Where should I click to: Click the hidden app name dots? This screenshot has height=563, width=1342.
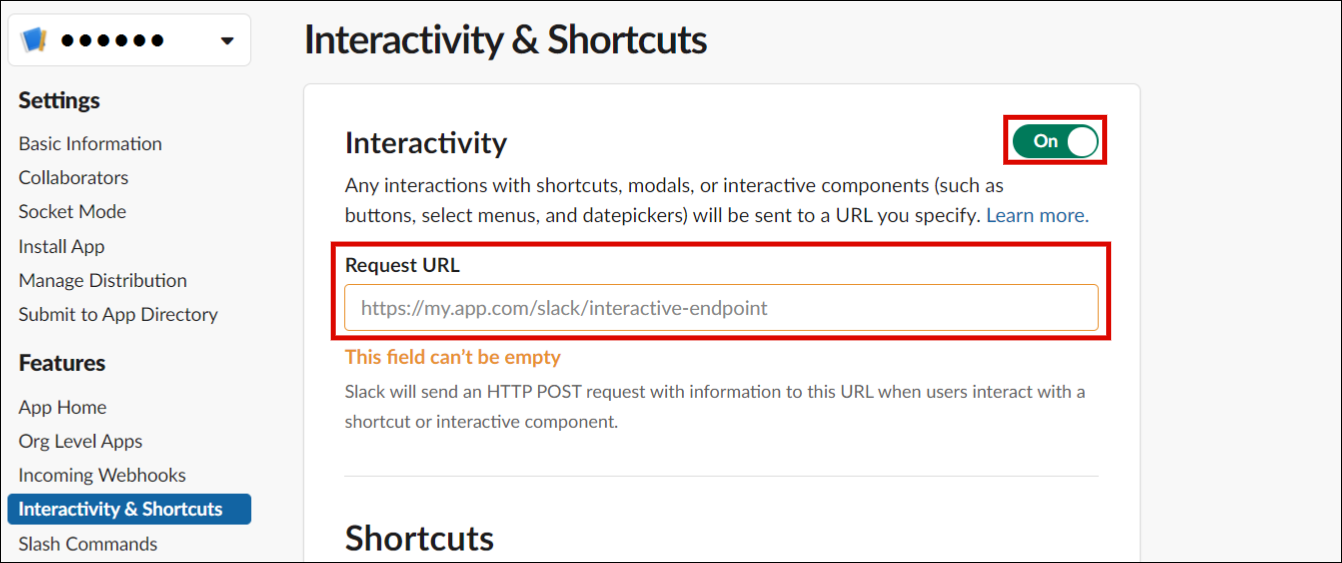pyautogui.click(x=112, y=41)
